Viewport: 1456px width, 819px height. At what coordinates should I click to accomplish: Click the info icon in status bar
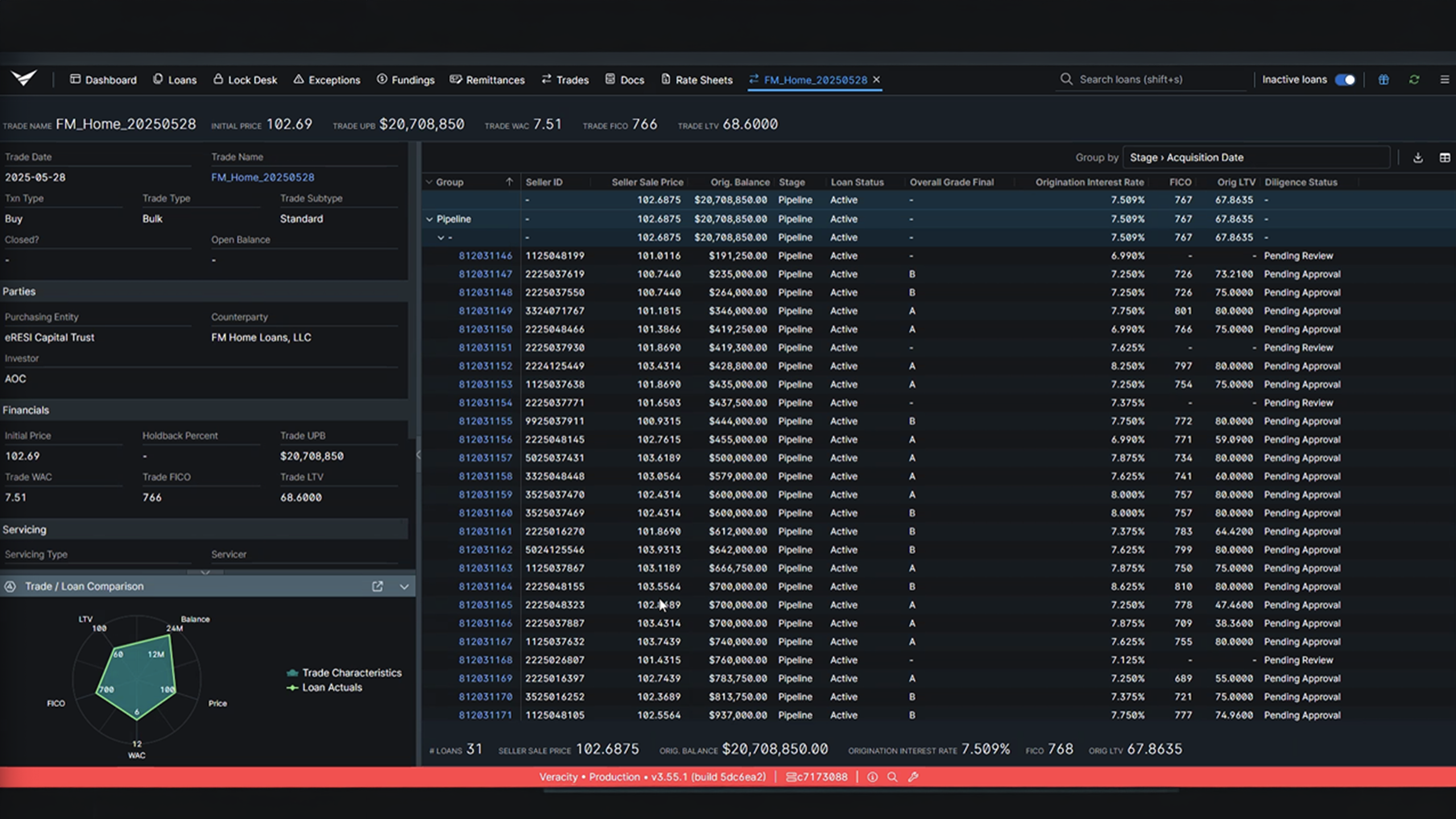[x=872, y=777]
